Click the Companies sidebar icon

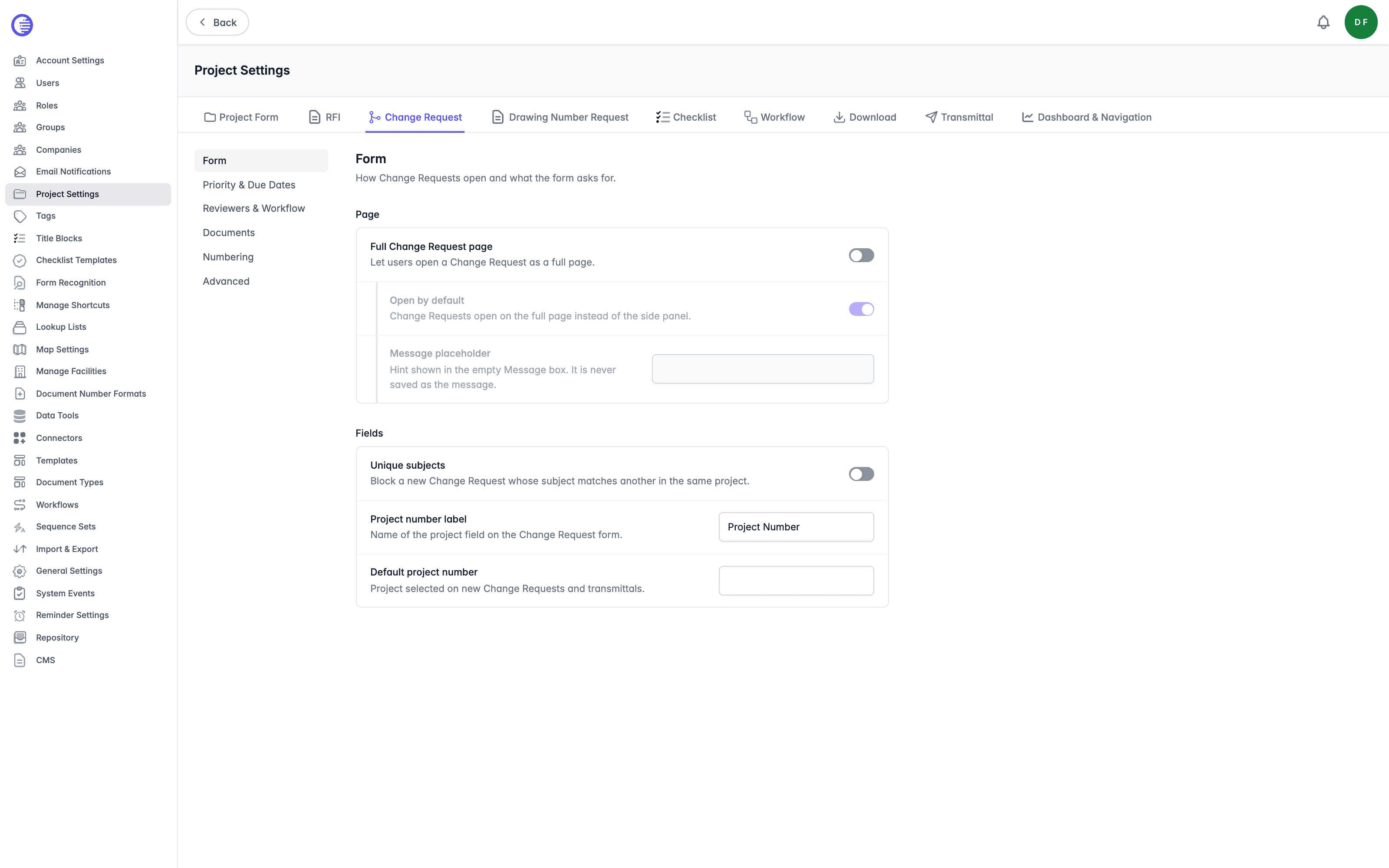coord(20,149)
